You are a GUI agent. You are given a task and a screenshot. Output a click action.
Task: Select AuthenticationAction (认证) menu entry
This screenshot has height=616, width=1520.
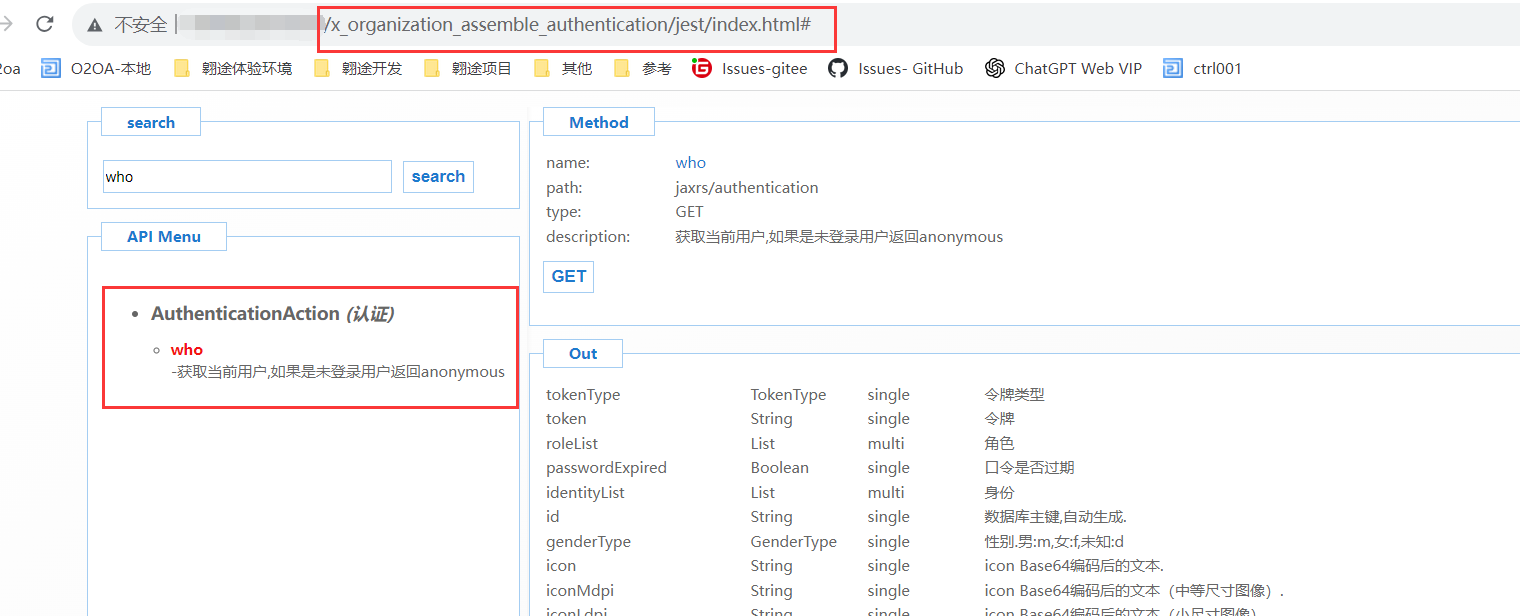pyautogui.click(x=273, y=313)
